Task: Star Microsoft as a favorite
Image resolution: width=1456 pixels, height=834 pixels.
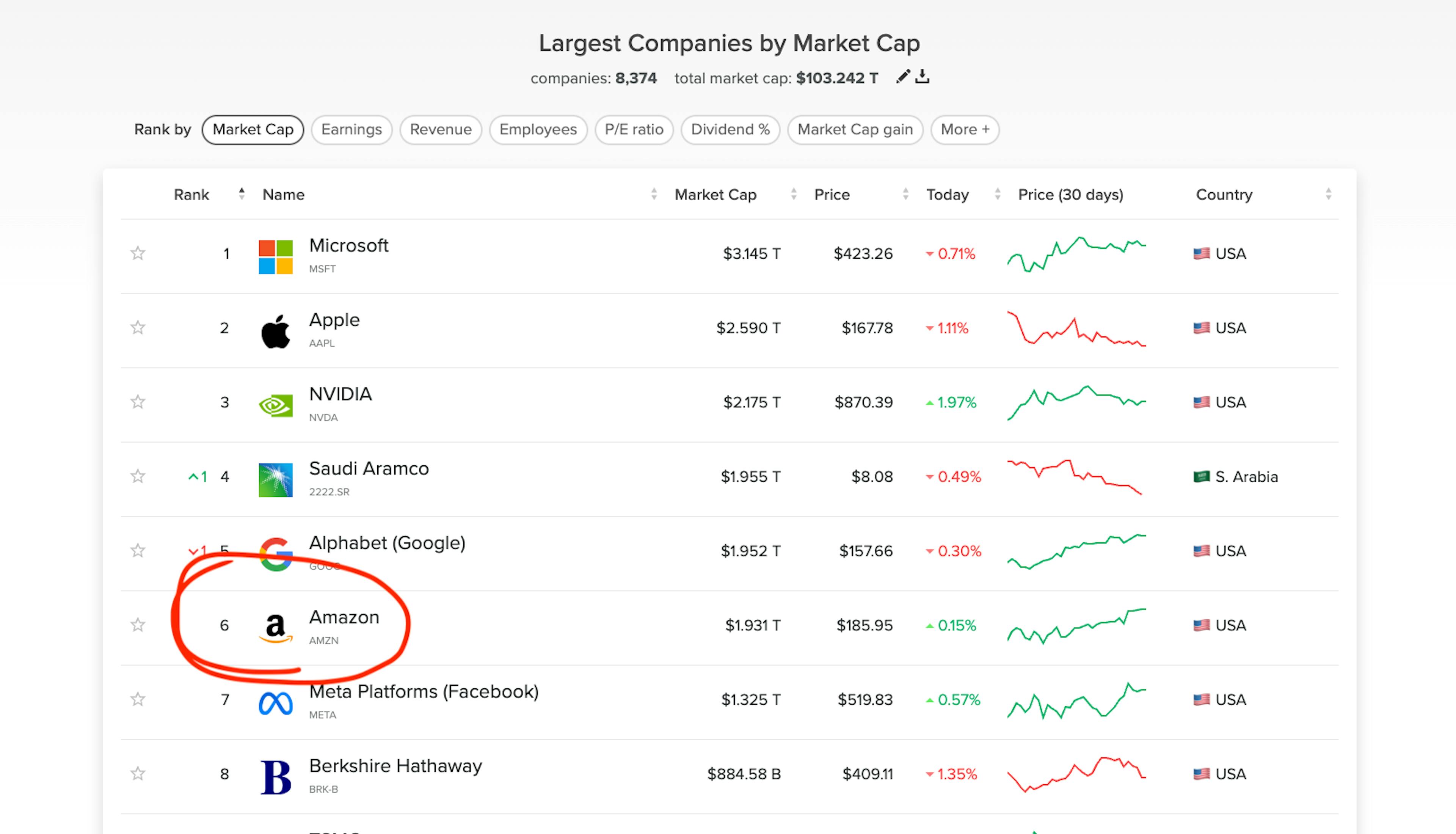Action: point(137,253)
